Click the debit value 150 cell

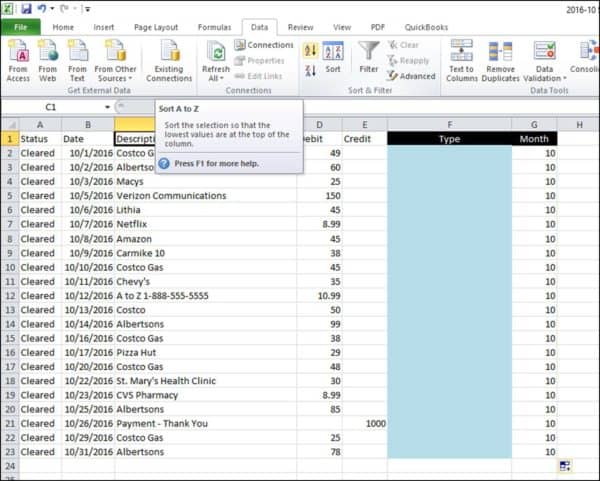tap(319, 196)
